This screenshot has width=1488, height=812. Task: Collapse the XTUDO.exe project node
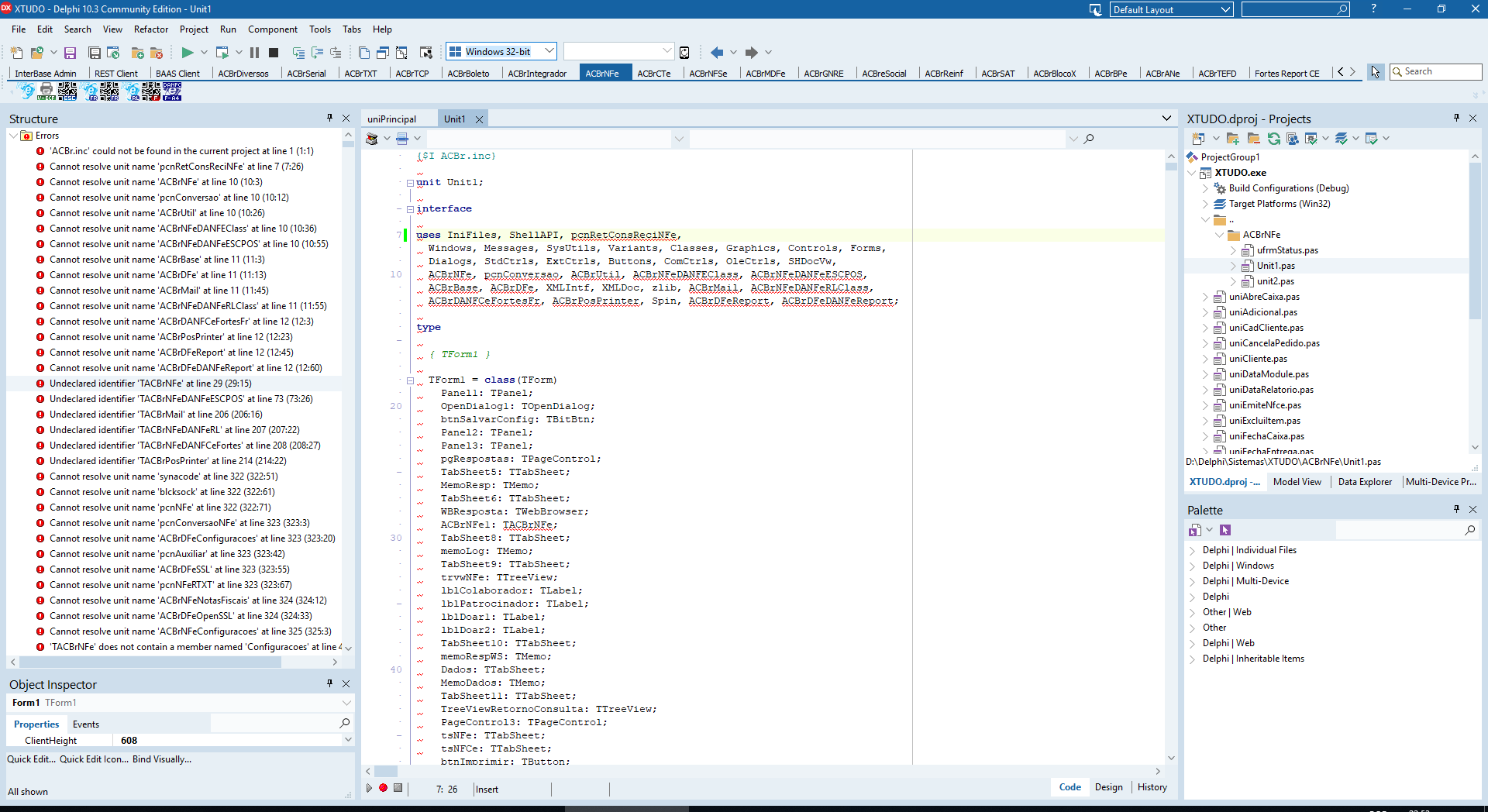[1191, 173]
